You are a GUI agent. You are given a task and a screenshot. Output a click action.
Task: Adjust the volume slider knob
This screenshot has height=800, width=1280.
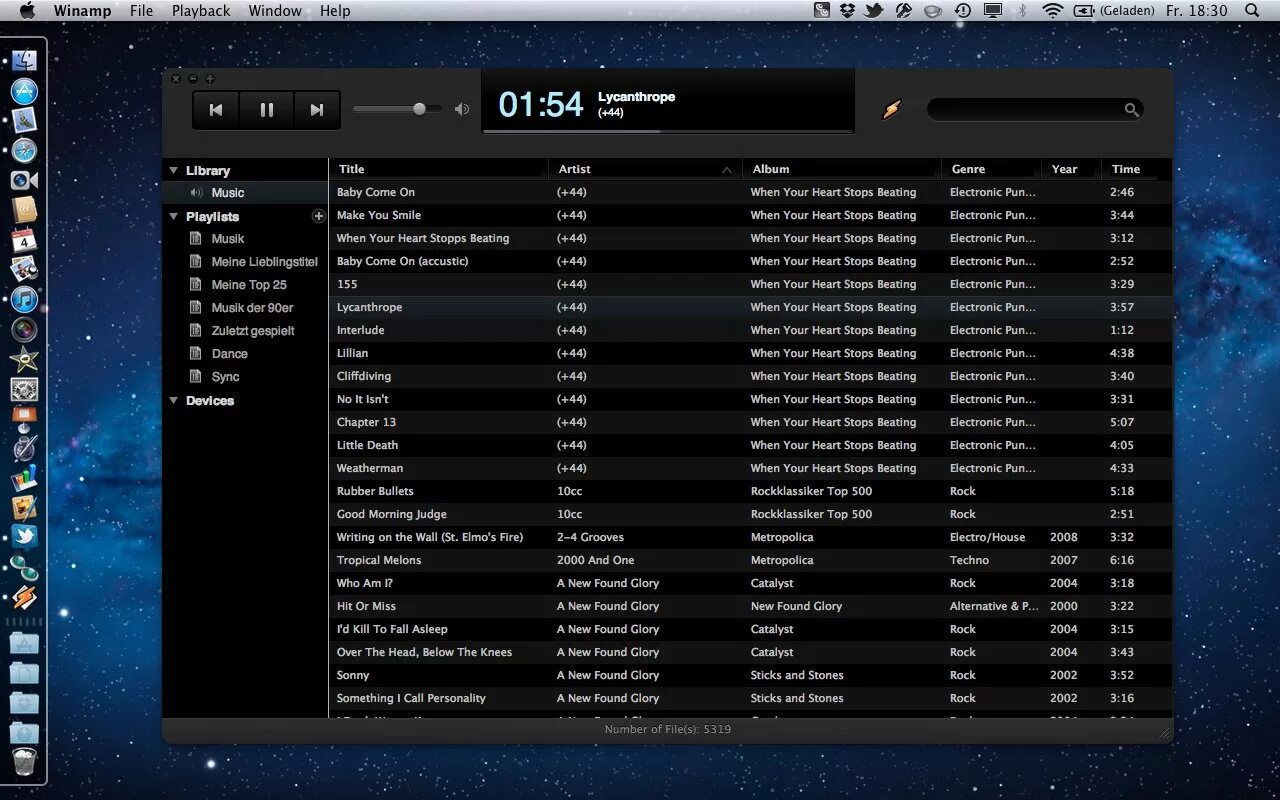(420, 109)
